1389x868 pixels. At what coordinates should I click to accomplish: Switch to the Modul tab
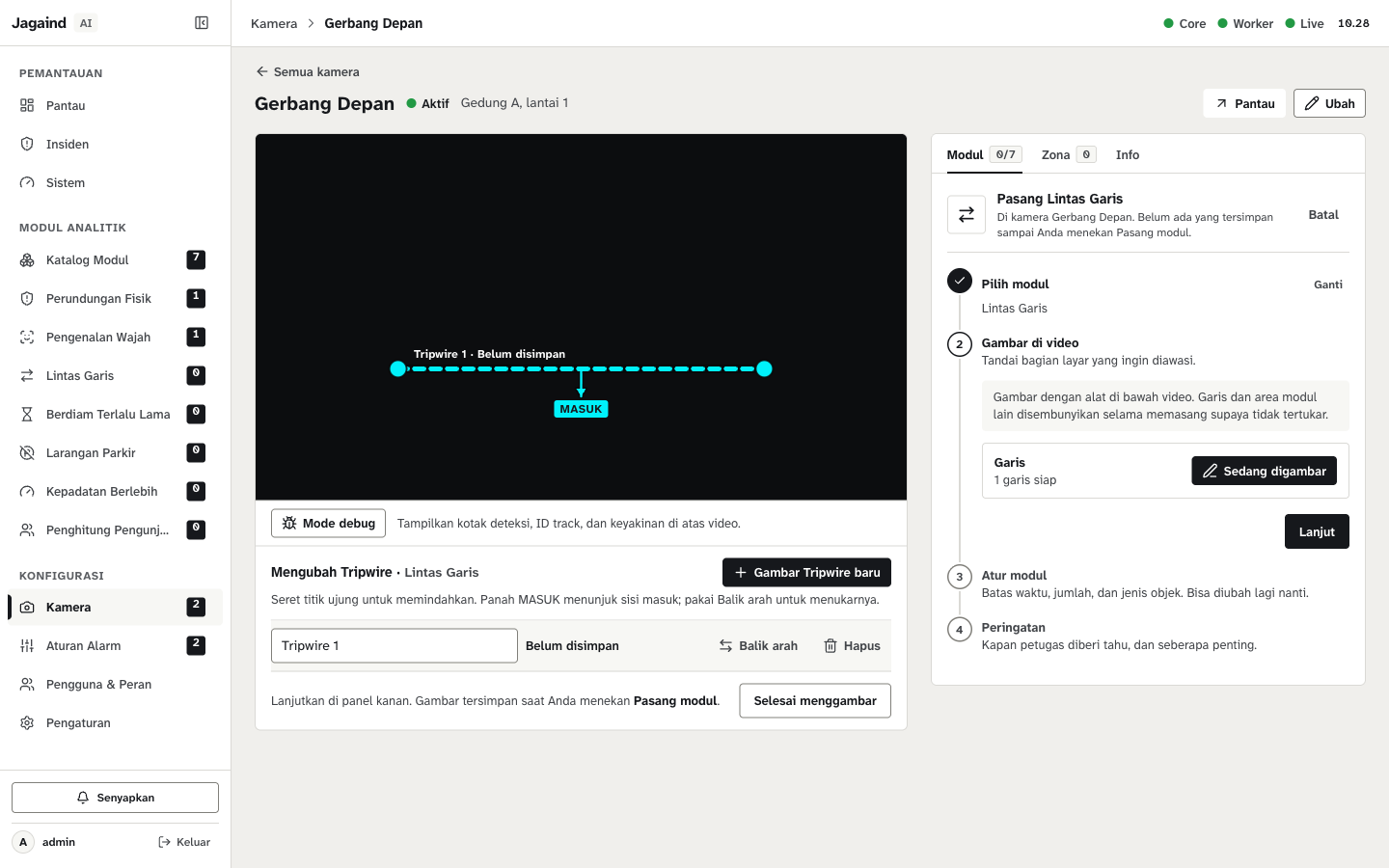(984, 154)
